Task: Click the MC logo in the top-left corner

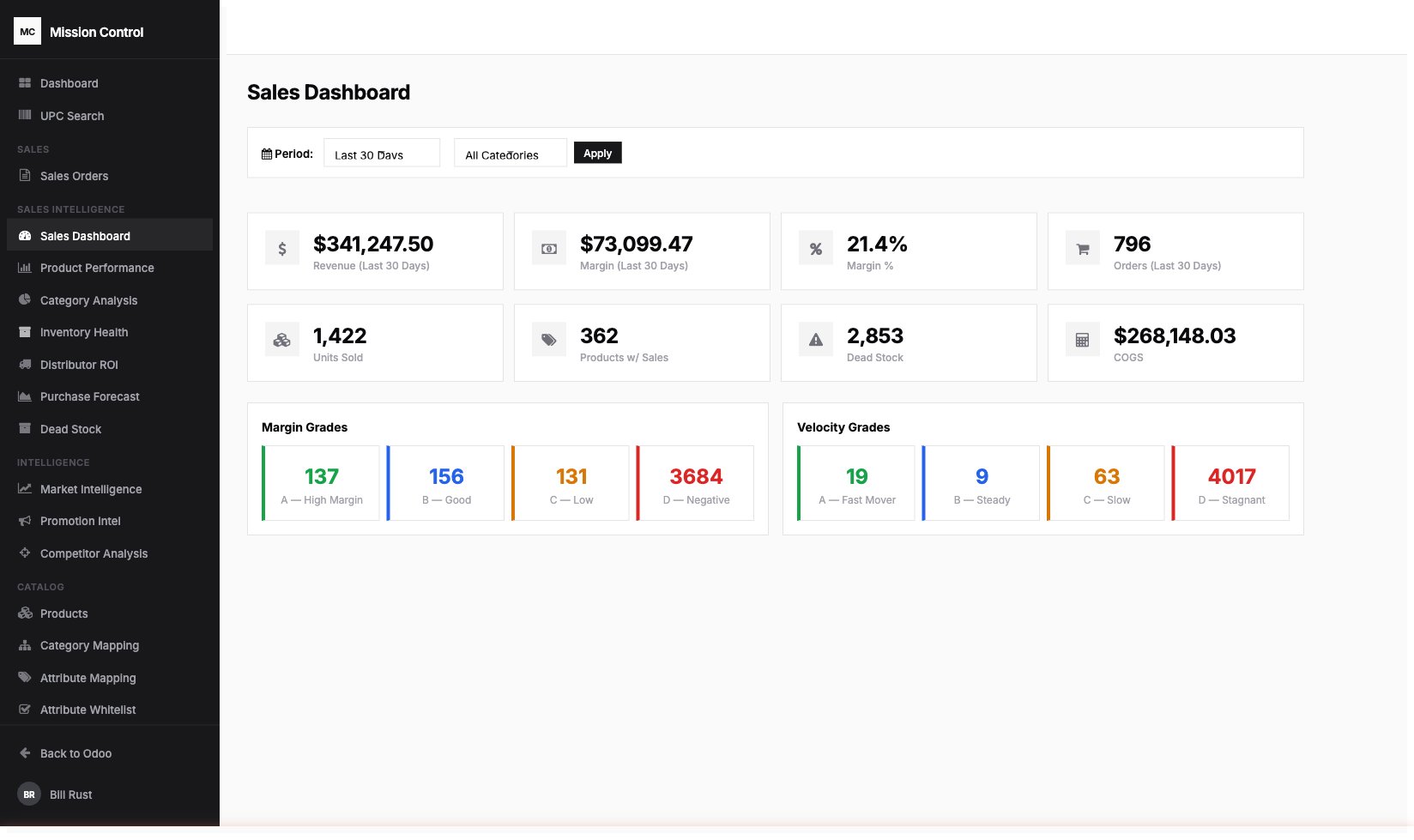Action: click(27, 31)
